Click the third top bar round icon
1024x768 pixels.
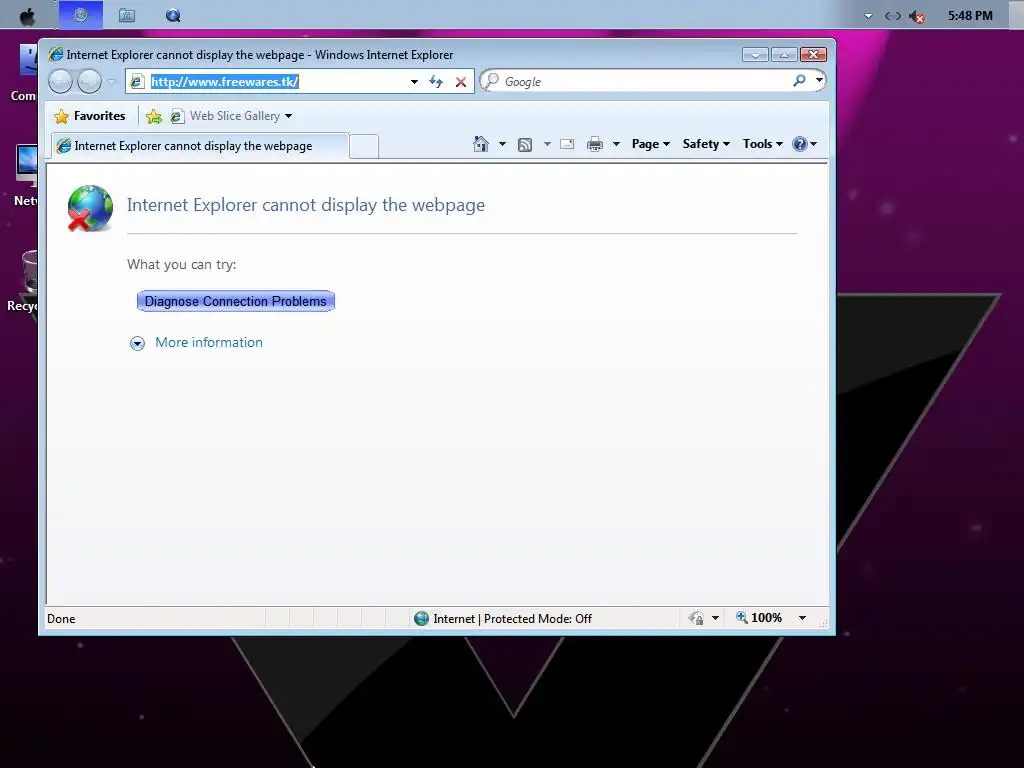173,16
